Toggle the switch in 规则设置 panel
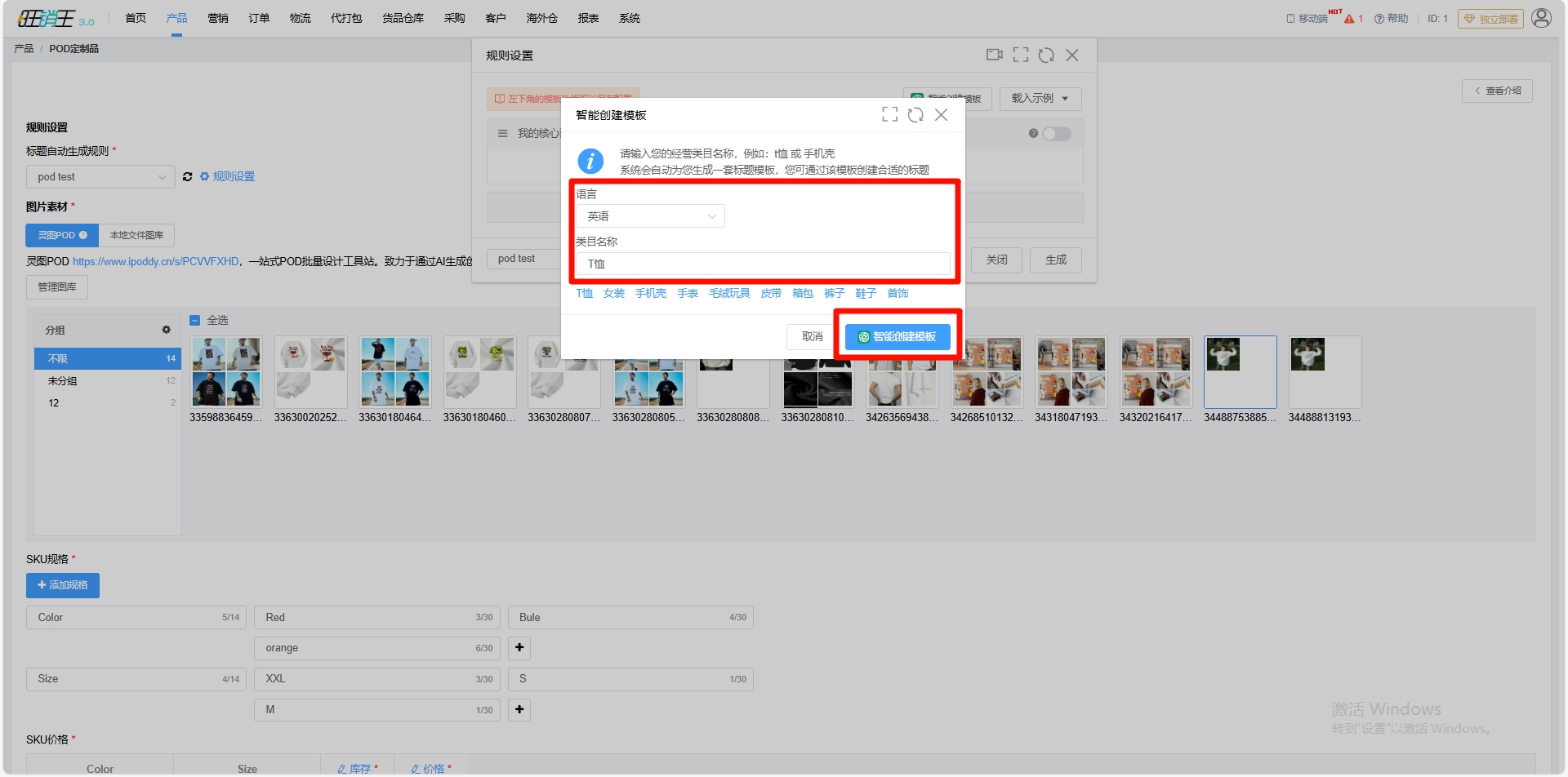1568x777 pixels. 1056,134
